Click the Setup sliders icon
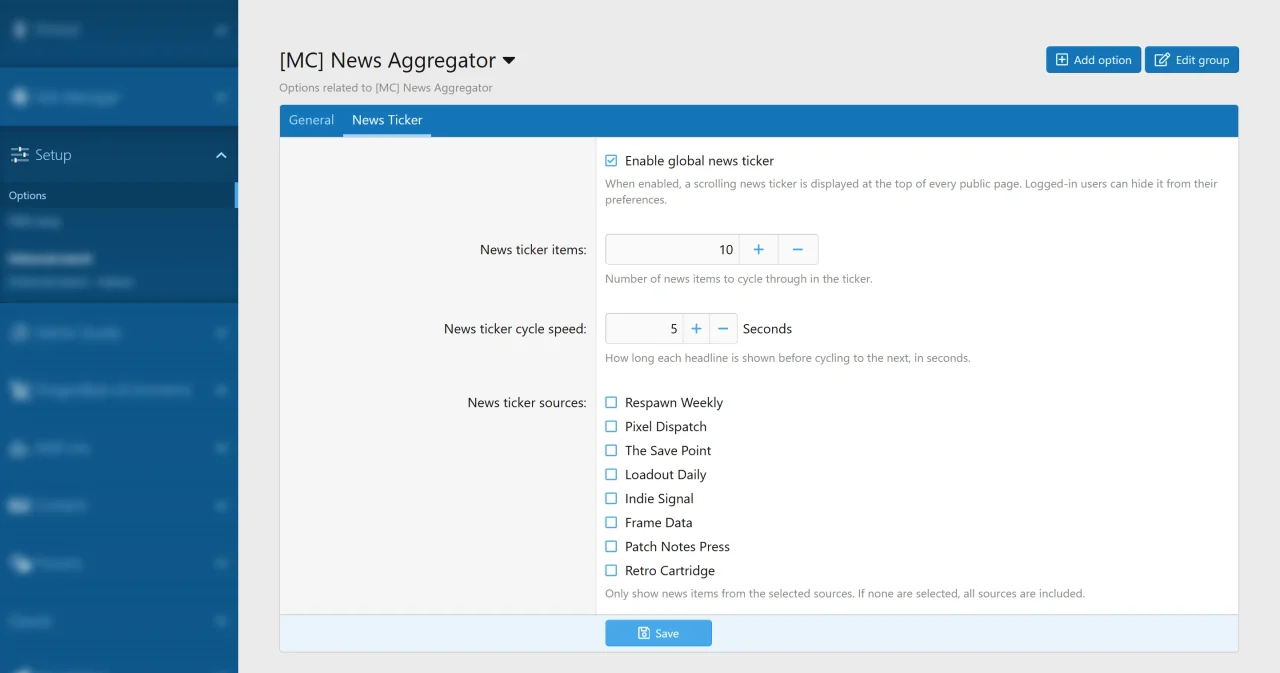Image resolution: width=1280 pixels, height=673 pixels. (20, 155)
